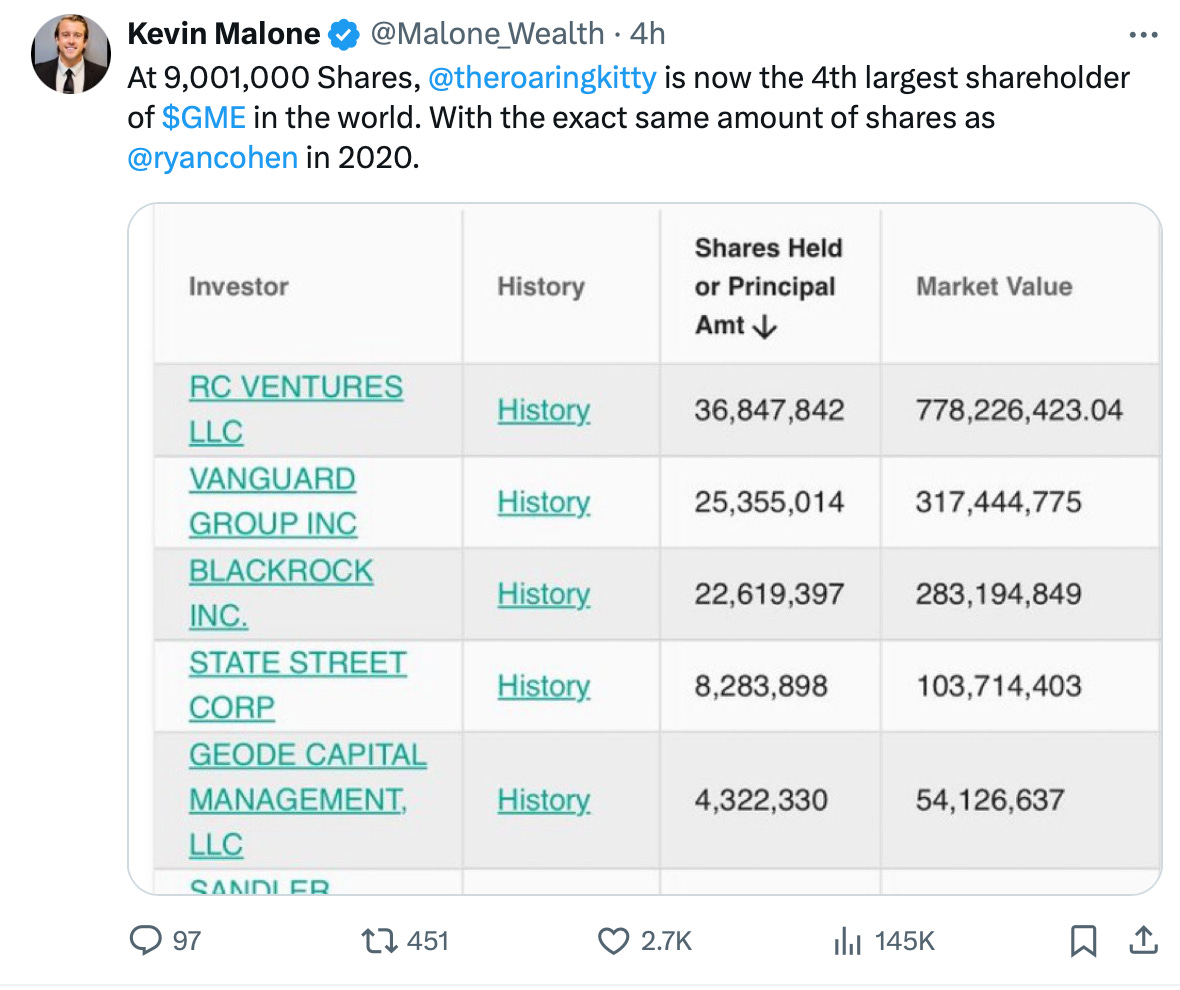The width and height of the screenshot is (1180, 990).
Task: Open VANGUARD GROUP INC investor link
Action: click(273, 501)
